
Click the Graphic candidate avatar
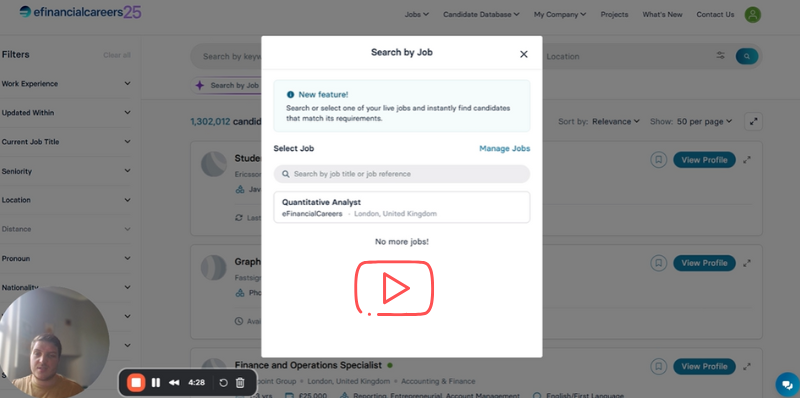(214, 268)
